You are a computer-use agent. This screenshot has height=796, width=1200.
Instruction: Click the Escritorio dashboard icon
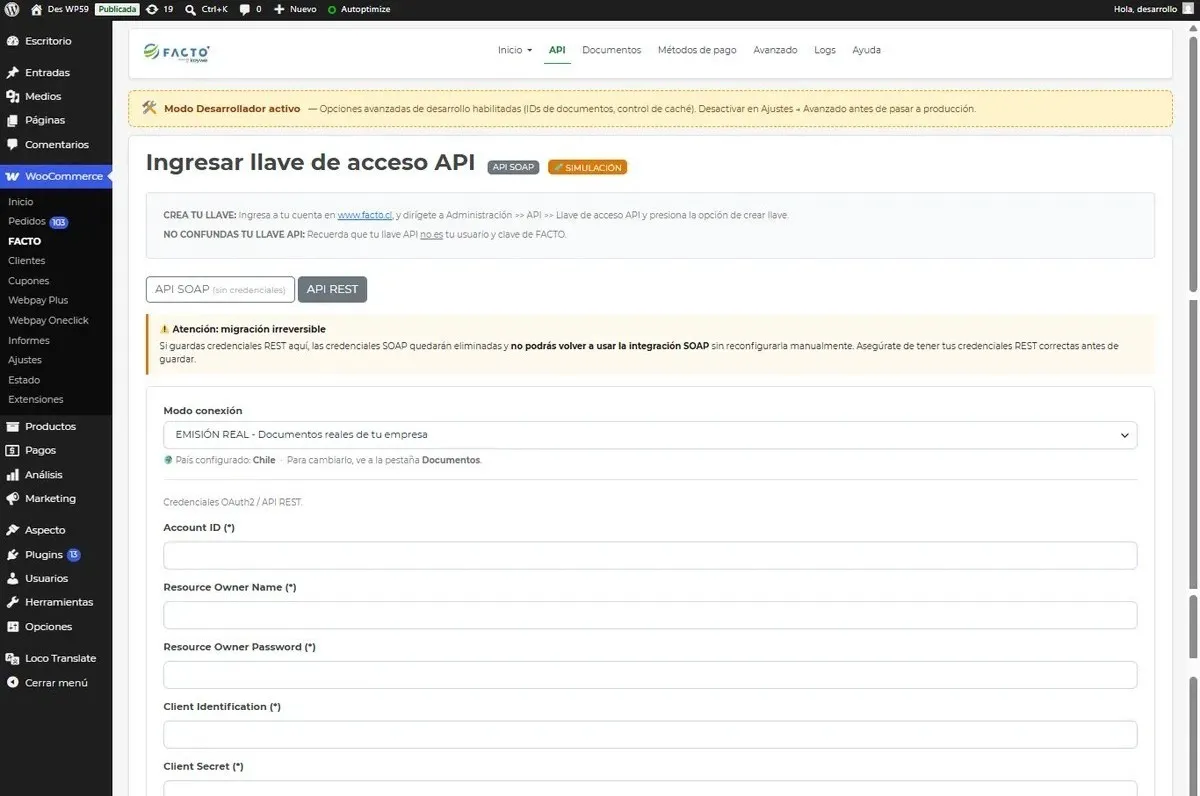coord(13,41)
